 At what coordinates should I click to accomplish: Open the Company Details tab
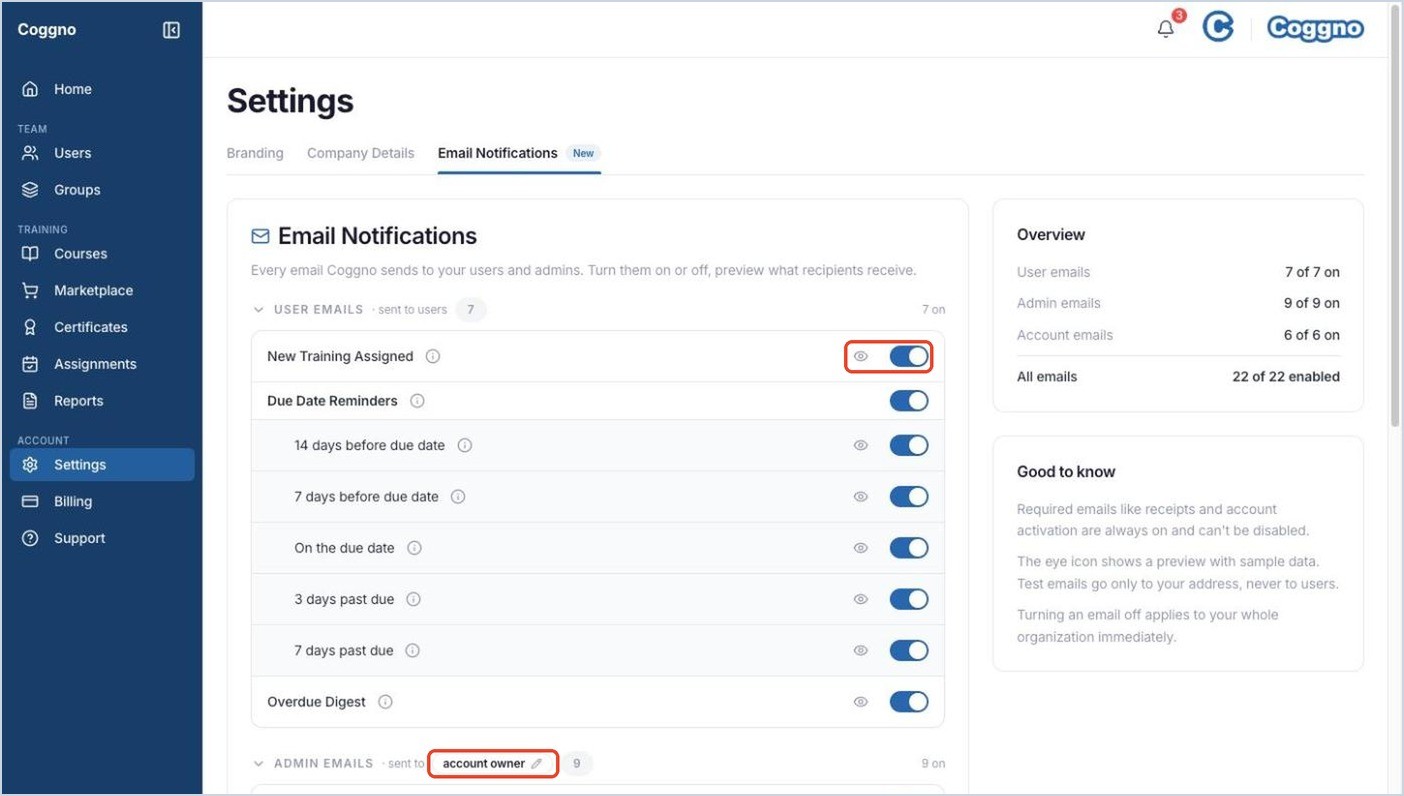click(x=360, y=153)
